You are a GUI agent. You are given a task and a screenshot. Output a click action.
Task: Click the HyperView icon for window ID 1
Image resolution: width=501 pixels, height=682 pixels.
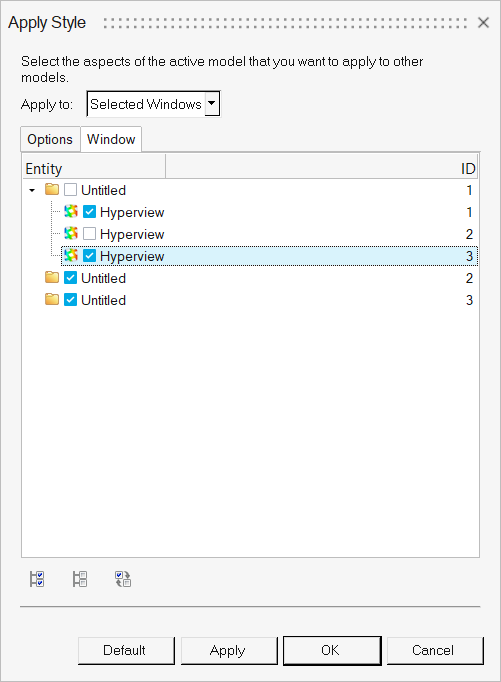point(71,212)
